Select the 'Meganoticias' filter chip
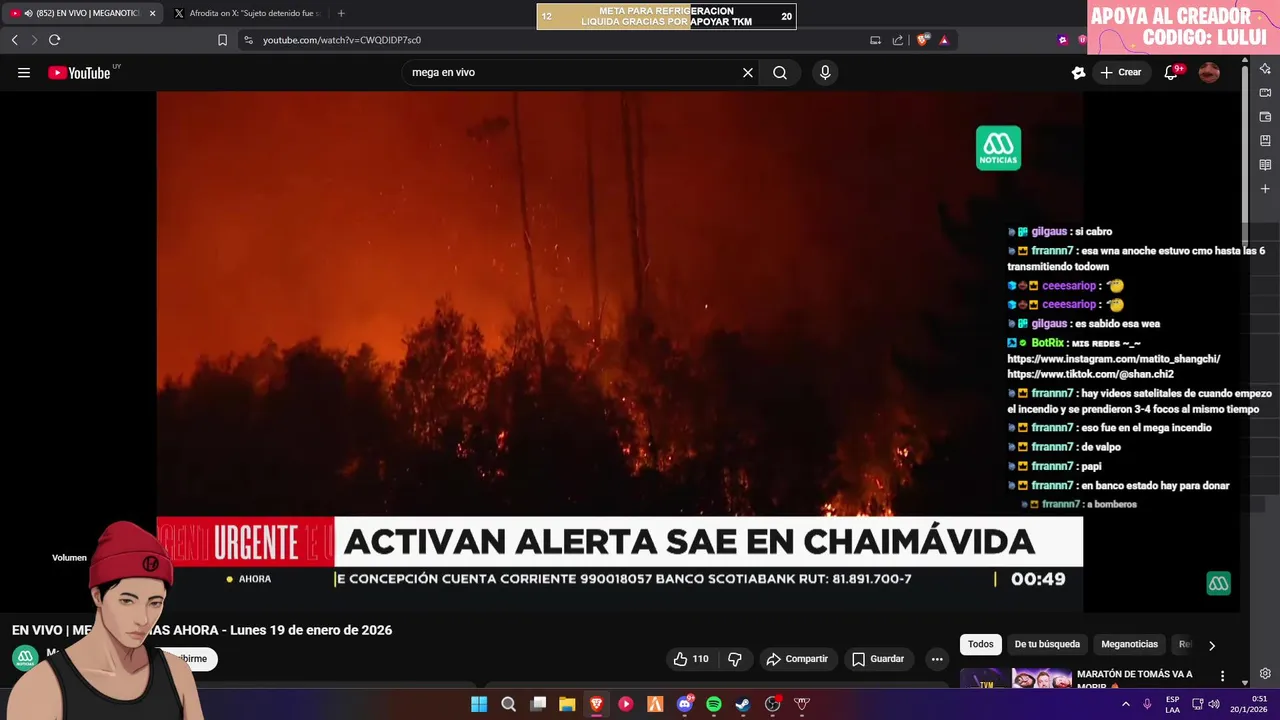1280x720 pixels. point(1129,645)
